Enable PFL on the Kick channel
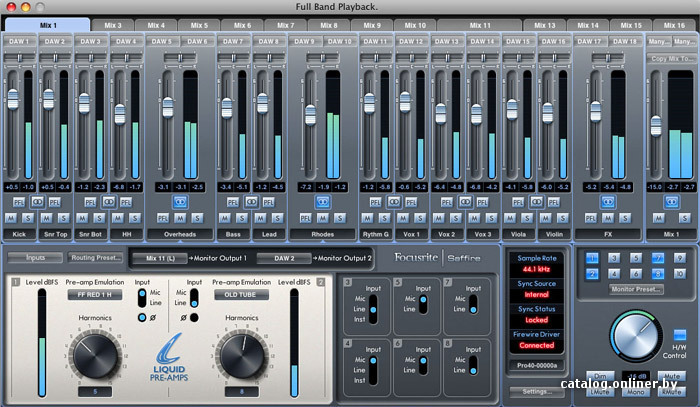Image resolution: width=700 pixels, height=407 pixels. (x=19, y=203)
